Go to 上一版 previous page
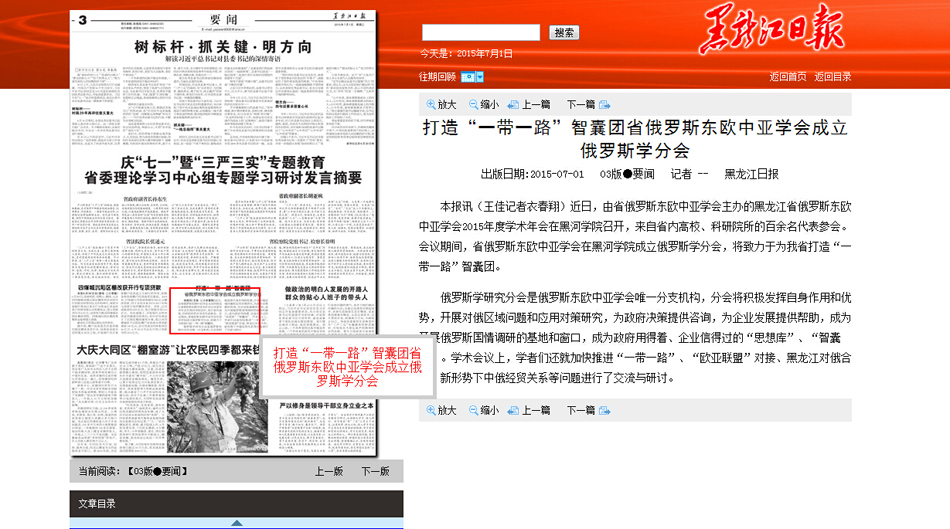Screen dimensions: 950x529 [329, 471]
